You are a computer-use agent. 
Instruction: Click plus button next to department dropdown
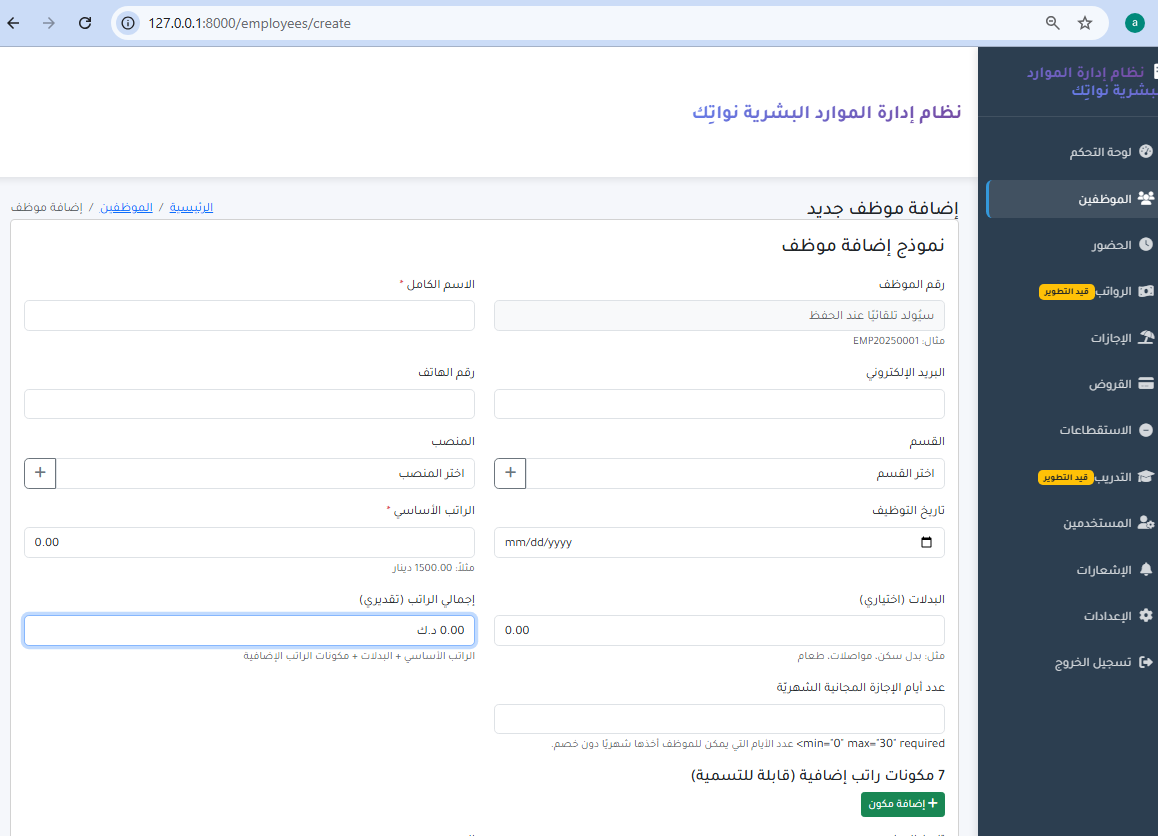point(510,473)
